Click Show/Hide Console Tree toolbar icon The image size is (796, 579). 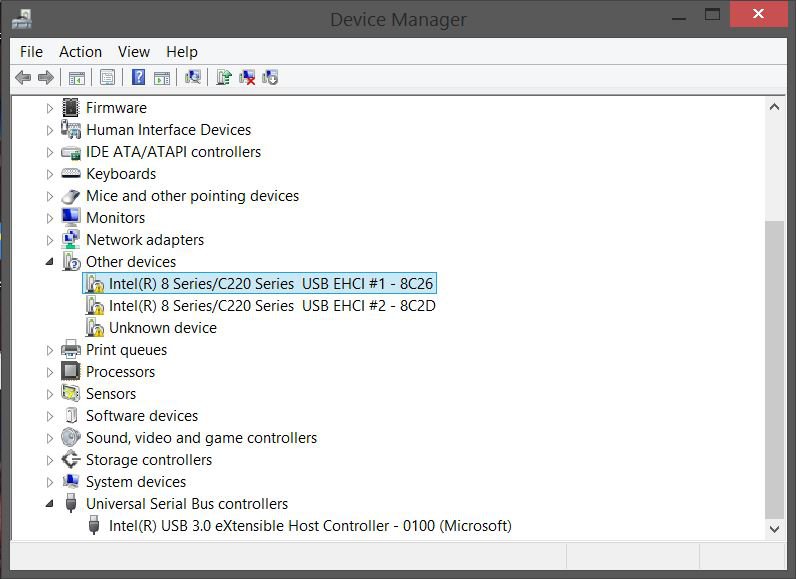[x=76, y=78]
